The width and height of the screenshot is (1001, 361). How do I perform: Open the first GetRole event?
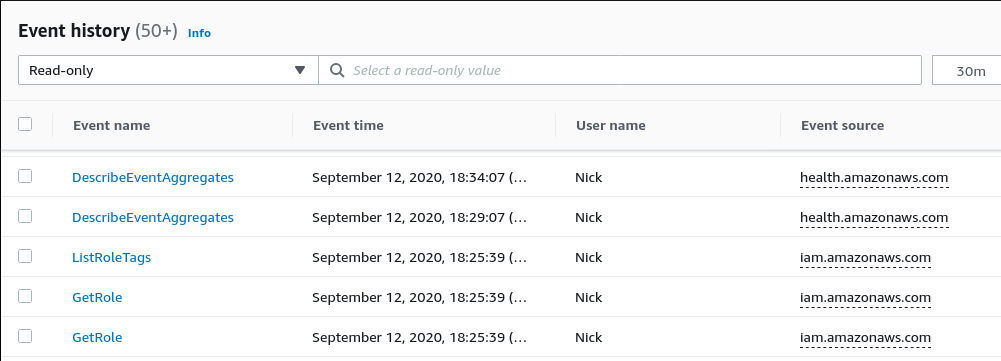(97, 298)
